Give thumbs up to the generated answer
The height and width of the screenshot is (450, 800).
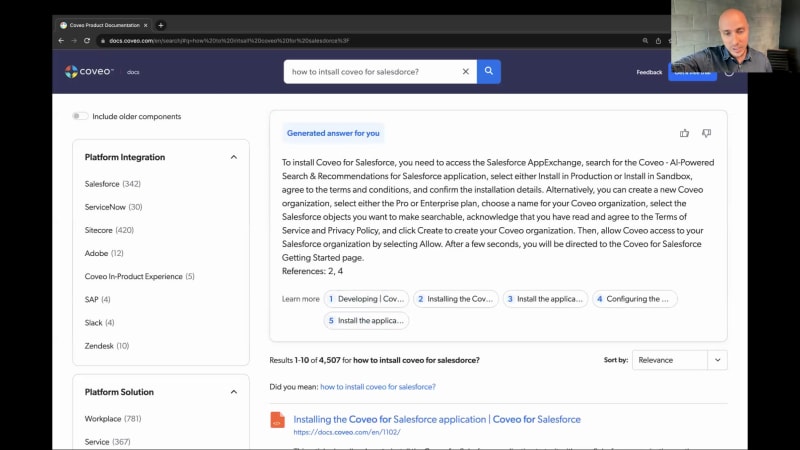click(x=684, y=133)
